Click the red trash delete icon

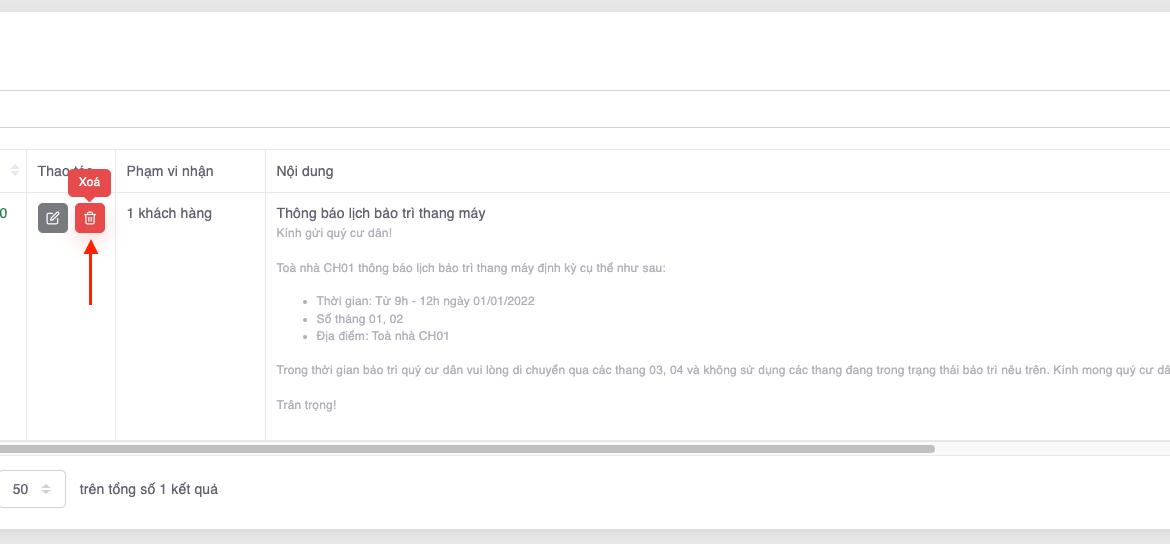tap(90, 218)
